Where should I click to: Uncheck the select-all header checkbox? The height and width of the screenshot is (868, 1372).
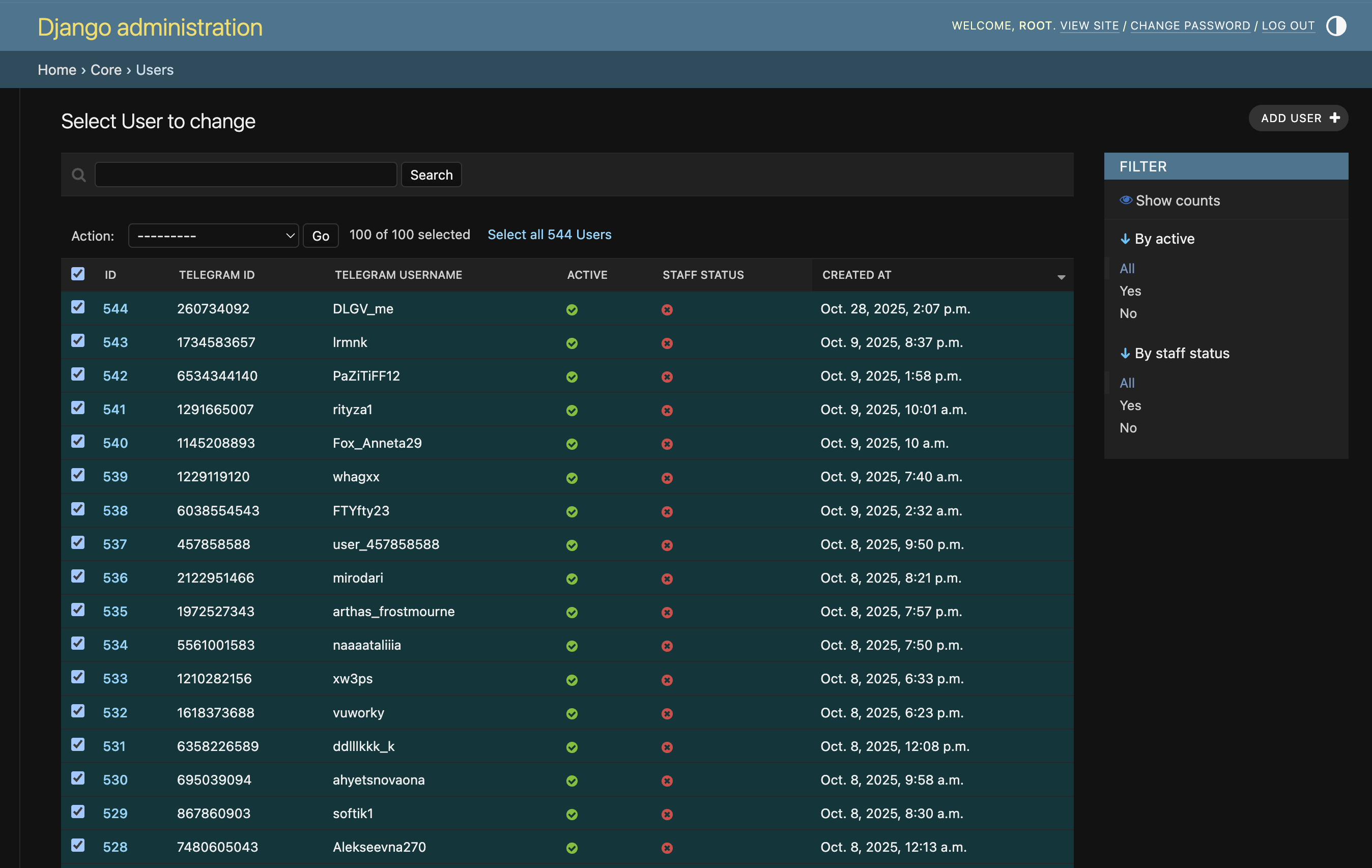coord(78,274)
